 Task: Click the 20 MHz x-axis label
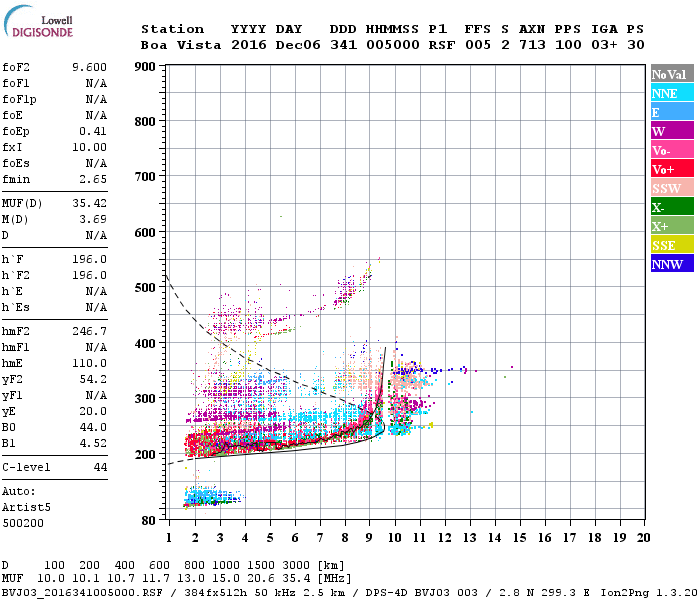point(643,538)
